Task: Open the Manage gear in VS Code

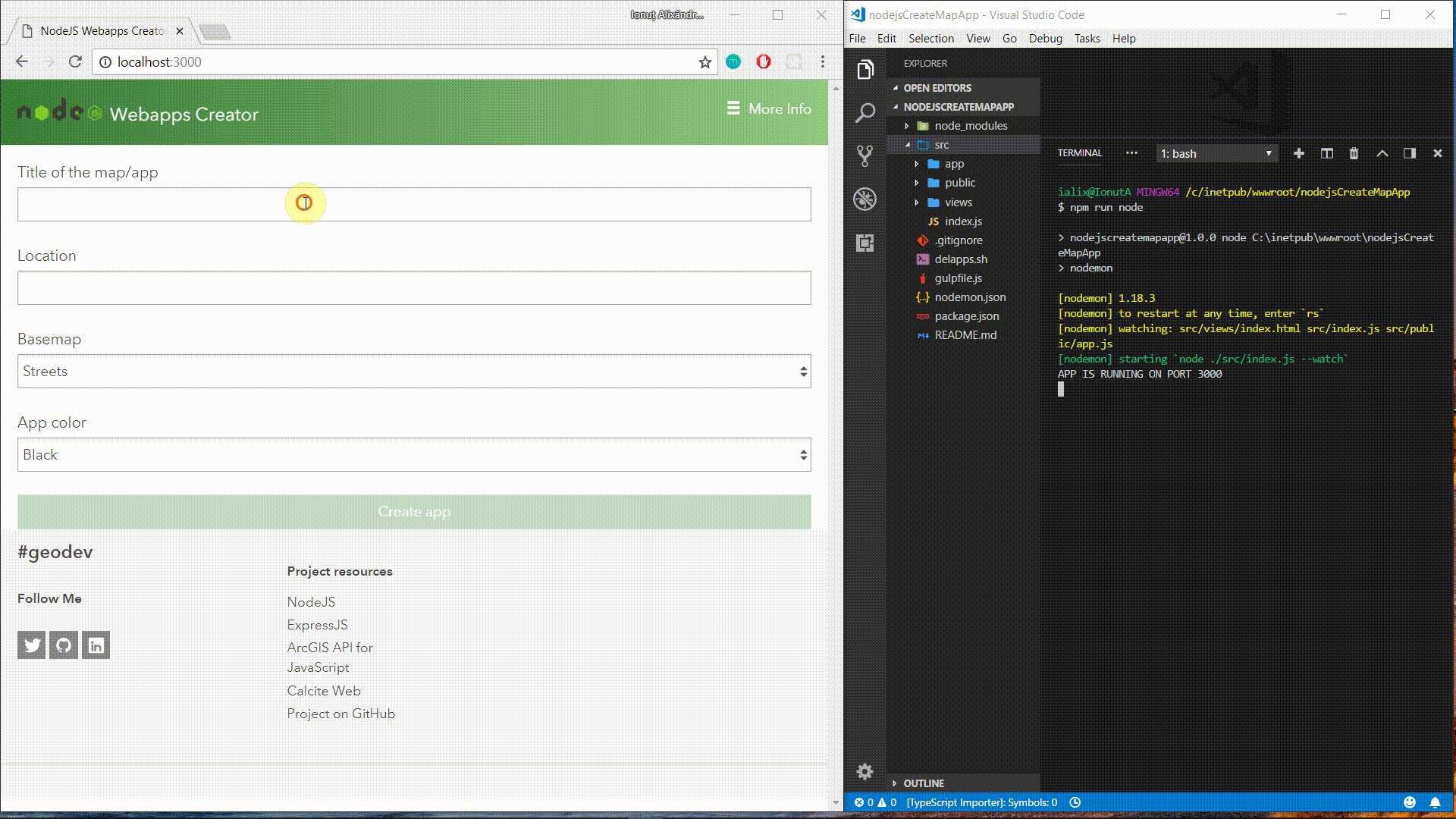Action: point(864,772)
